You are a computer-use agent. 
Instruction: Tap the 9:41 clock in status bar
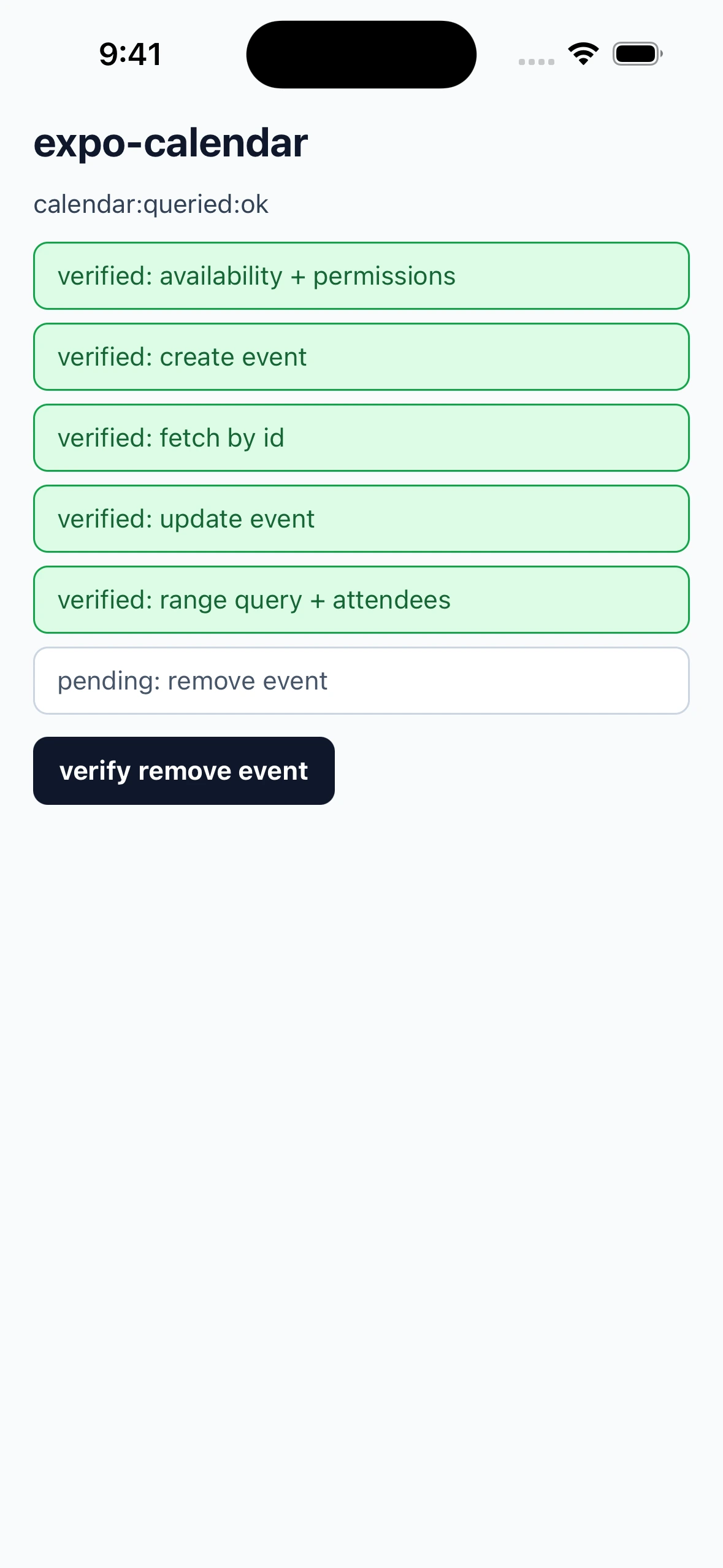131,54
